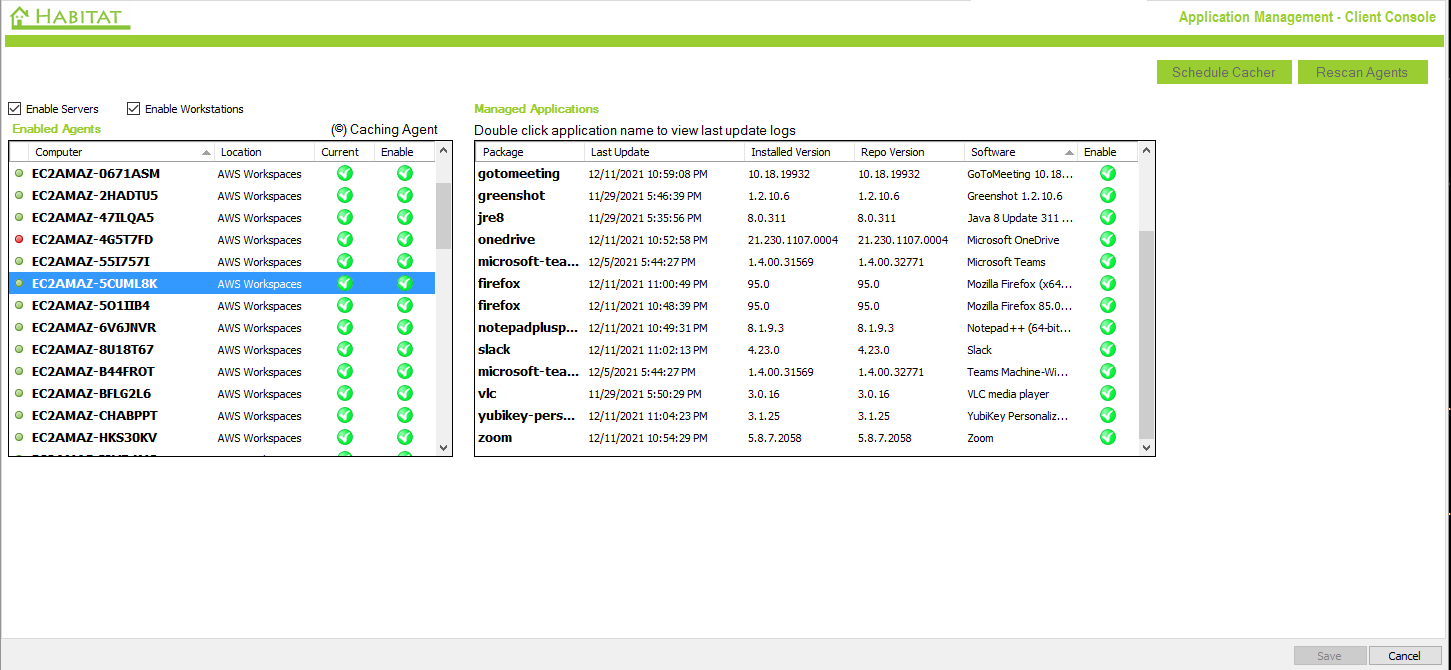Click the Schedule Cacher button
This screenshot has height=670, width=1451.
tap(1223, 71)
